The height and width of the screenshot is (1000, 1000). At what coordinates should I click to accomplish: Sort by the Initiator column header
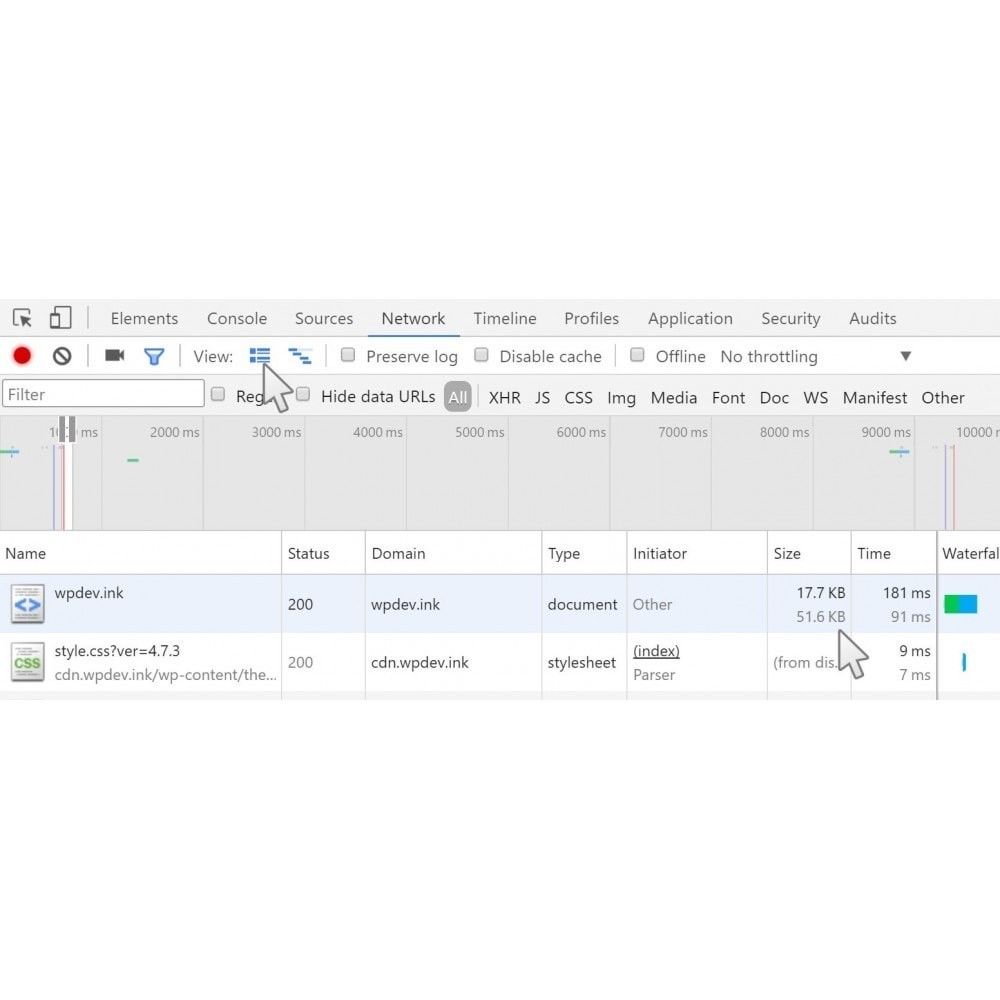(697, 553)
